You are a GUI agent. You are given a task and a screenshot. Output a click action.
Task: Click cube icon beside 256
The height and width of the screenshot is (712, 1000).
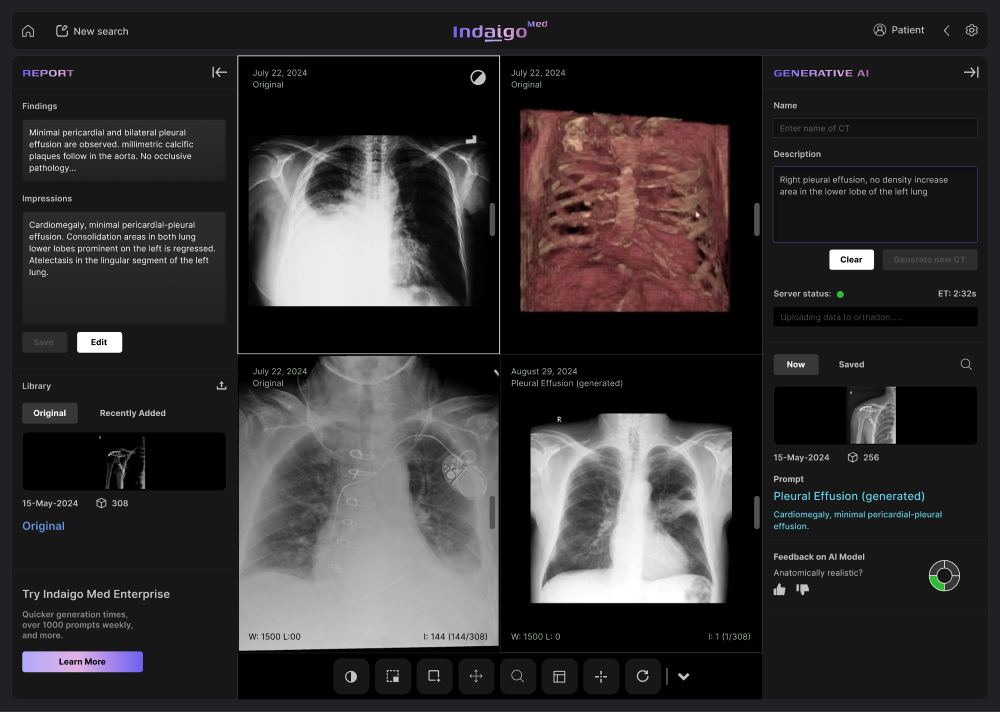[x=852, y=457]
